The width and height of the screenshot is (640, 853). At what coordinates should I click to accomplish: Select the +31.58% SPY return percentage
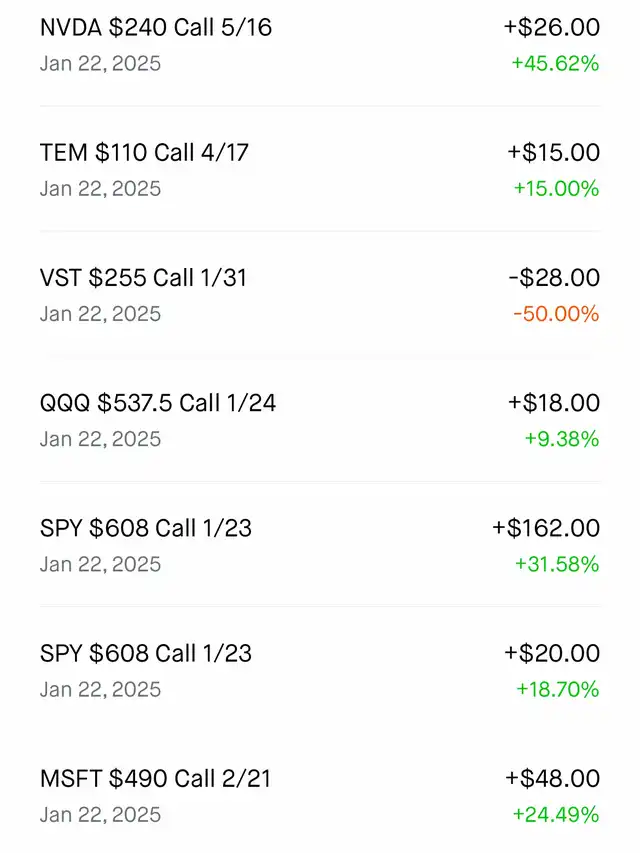[556, 564]
